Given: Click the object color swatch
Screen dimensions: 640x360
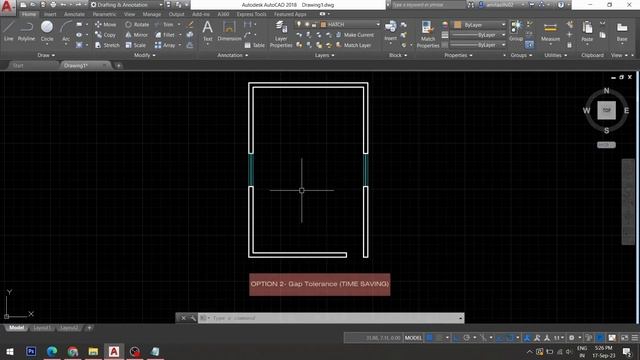Looking at the screenshot, I should click(x=458, y=25).
